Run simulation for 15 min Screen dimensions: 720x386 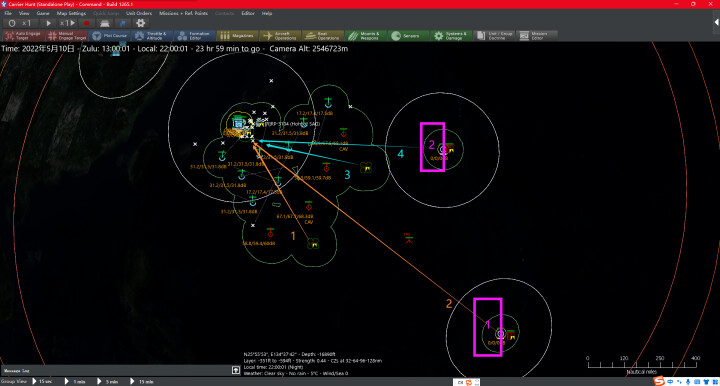tap(143, 381)
